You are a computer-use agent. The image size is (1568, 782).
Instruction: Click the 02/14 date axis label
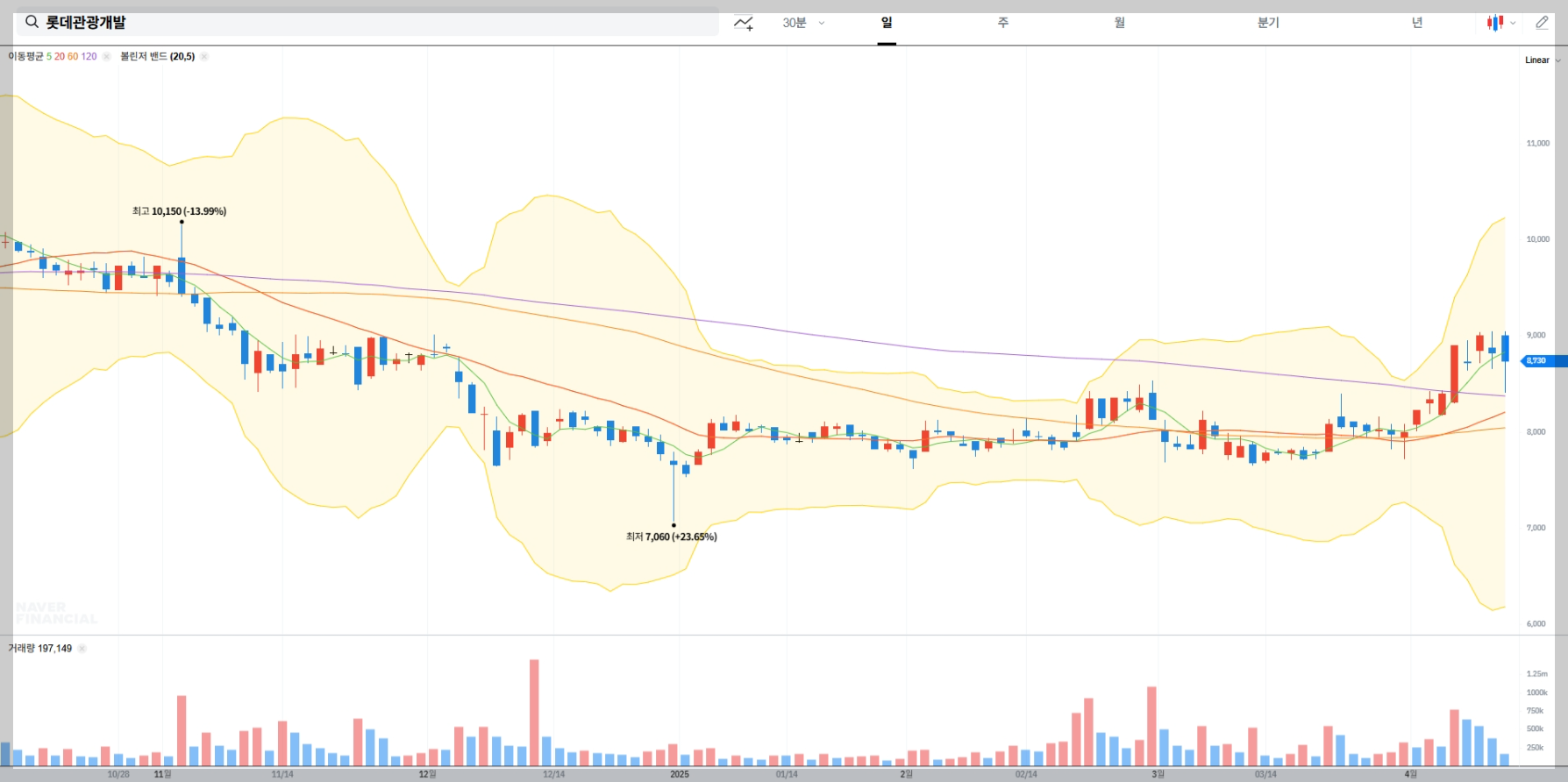1026,774
